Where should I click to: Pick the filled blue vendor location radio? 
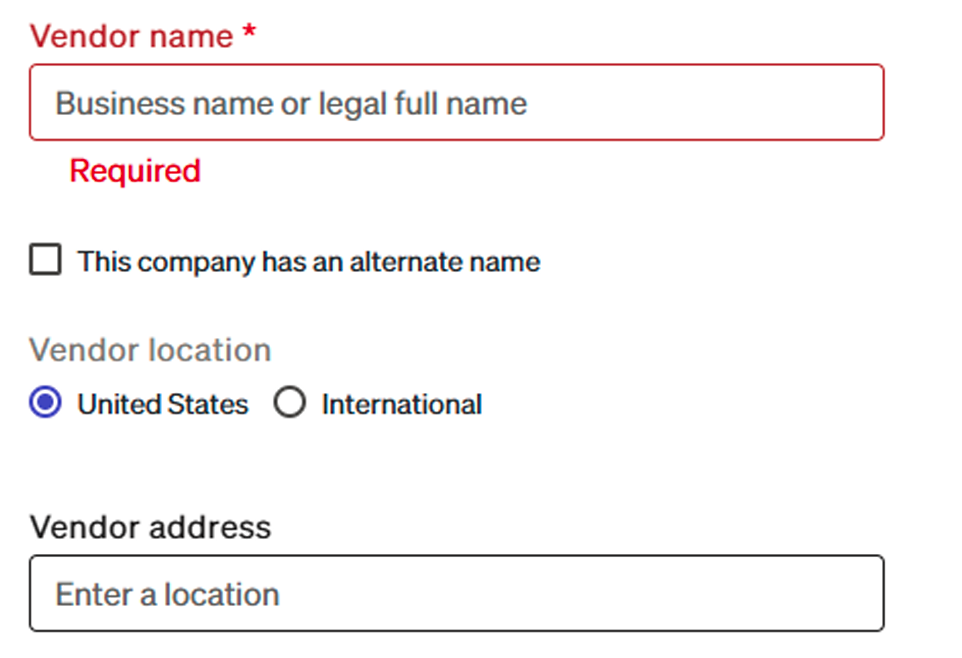(x=45, y=404)
